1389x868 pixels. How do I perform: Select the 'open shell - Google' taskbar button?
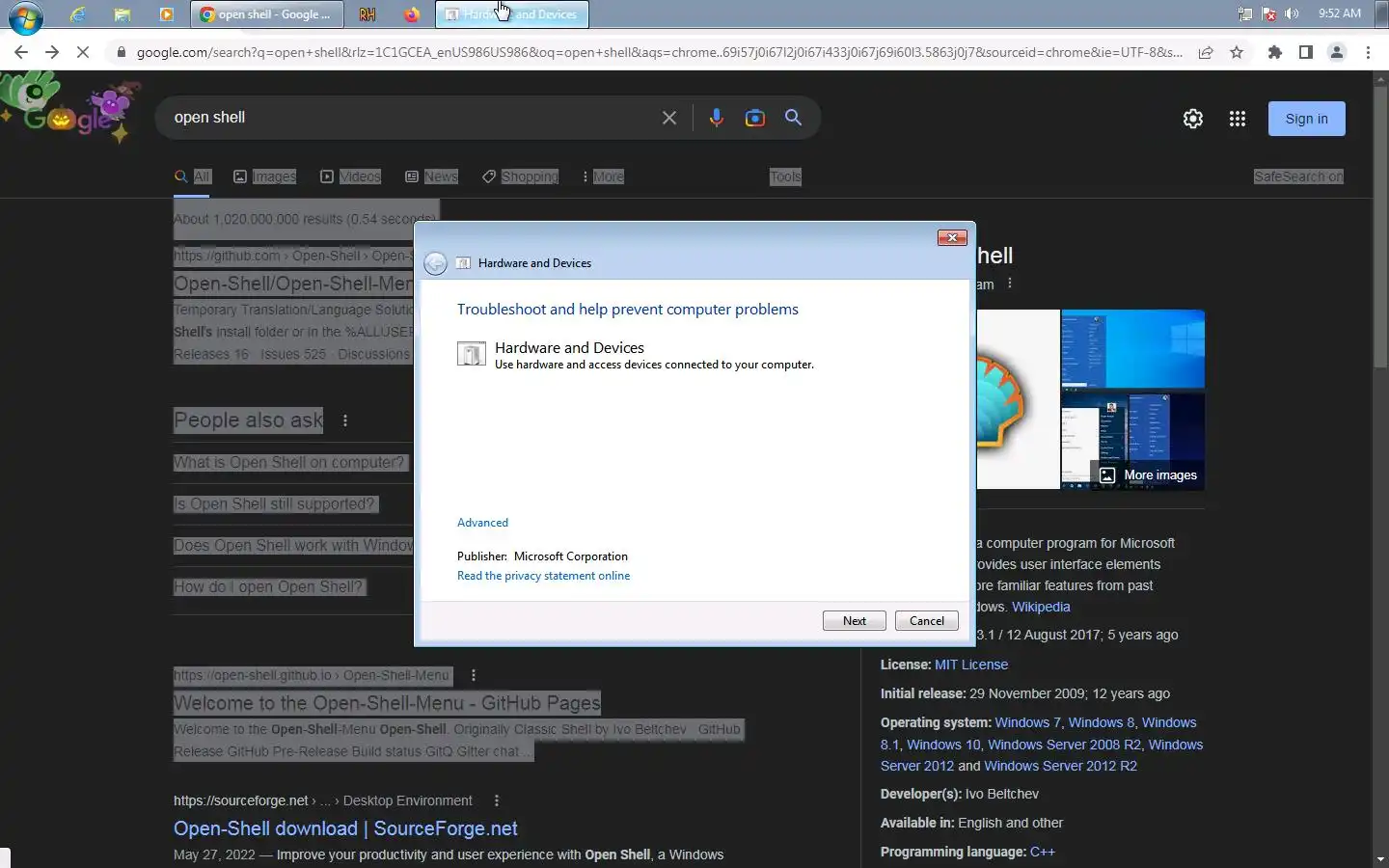click(x=267, y=14)
